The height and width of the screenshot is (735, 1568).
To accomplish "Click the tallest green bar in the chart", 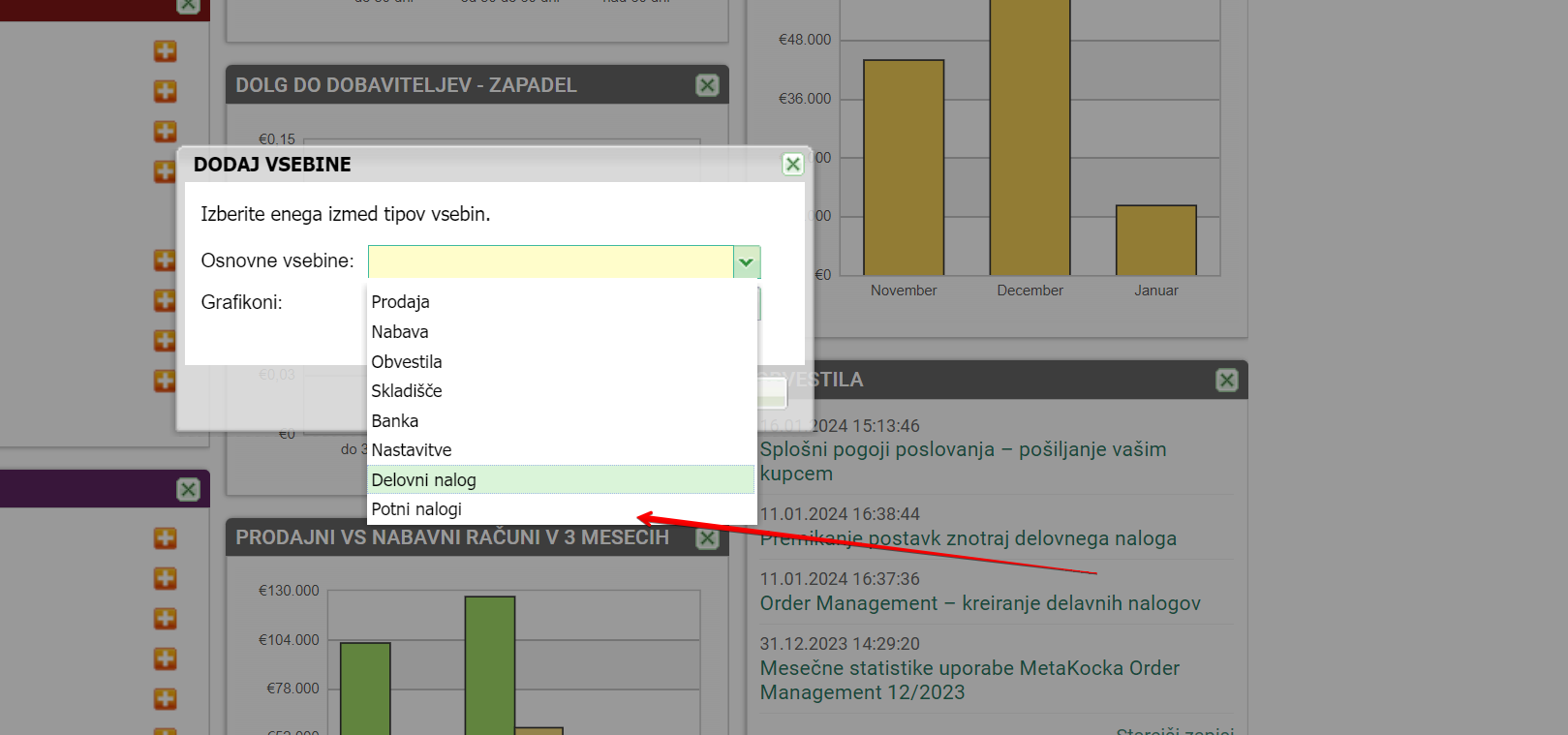I will 490,665.
